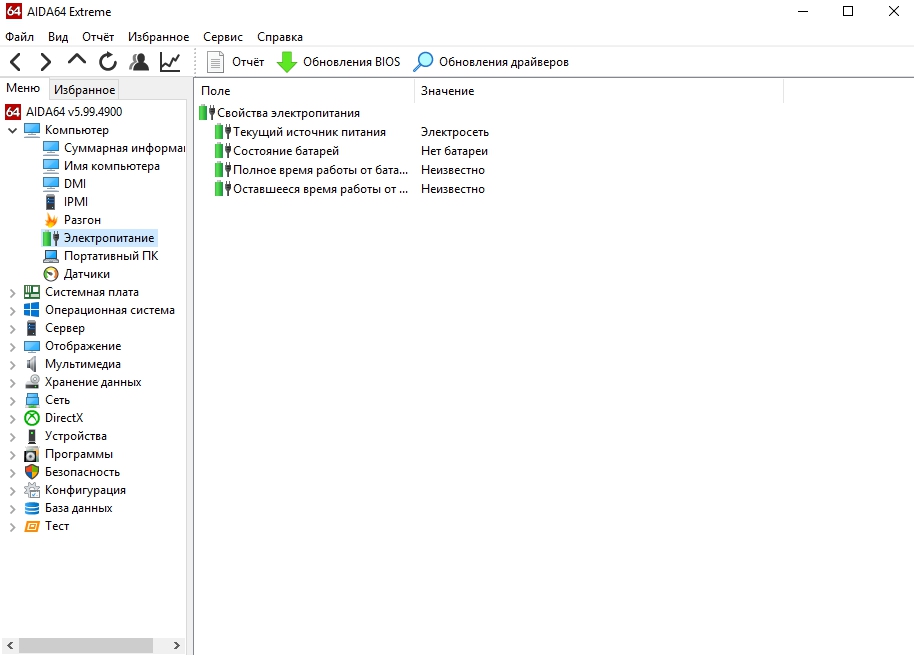
Task: Open the Вид menu
Action: 58,37
